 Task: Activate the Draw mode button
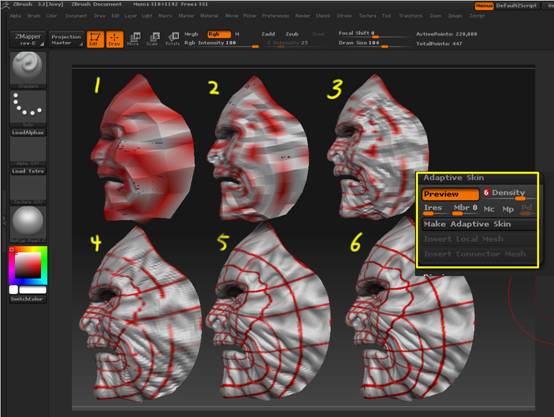point(114,39)
